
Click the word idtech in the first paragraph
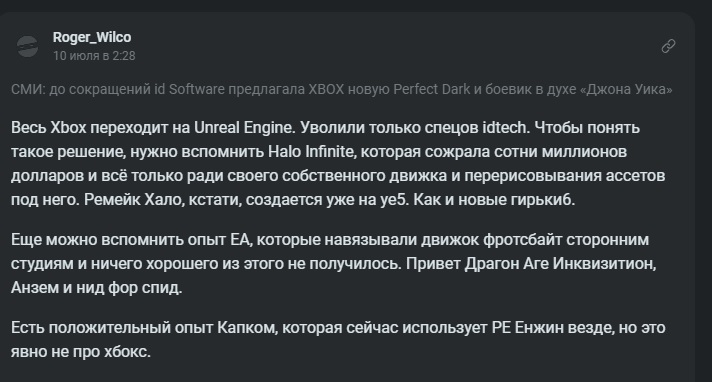tap(504, 128)
